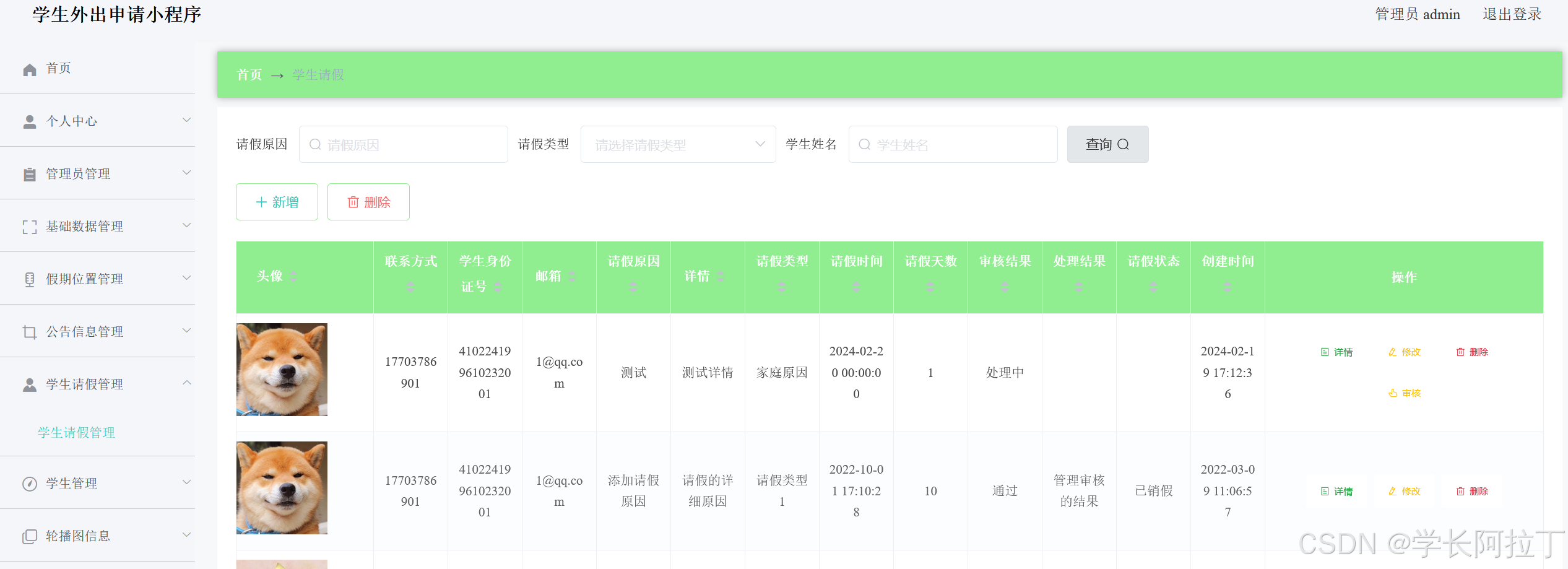The width and height of the screenshot is (1568, 569).
Task: Click the copy icon beside 轮播图信息
Action: point(30,536)
